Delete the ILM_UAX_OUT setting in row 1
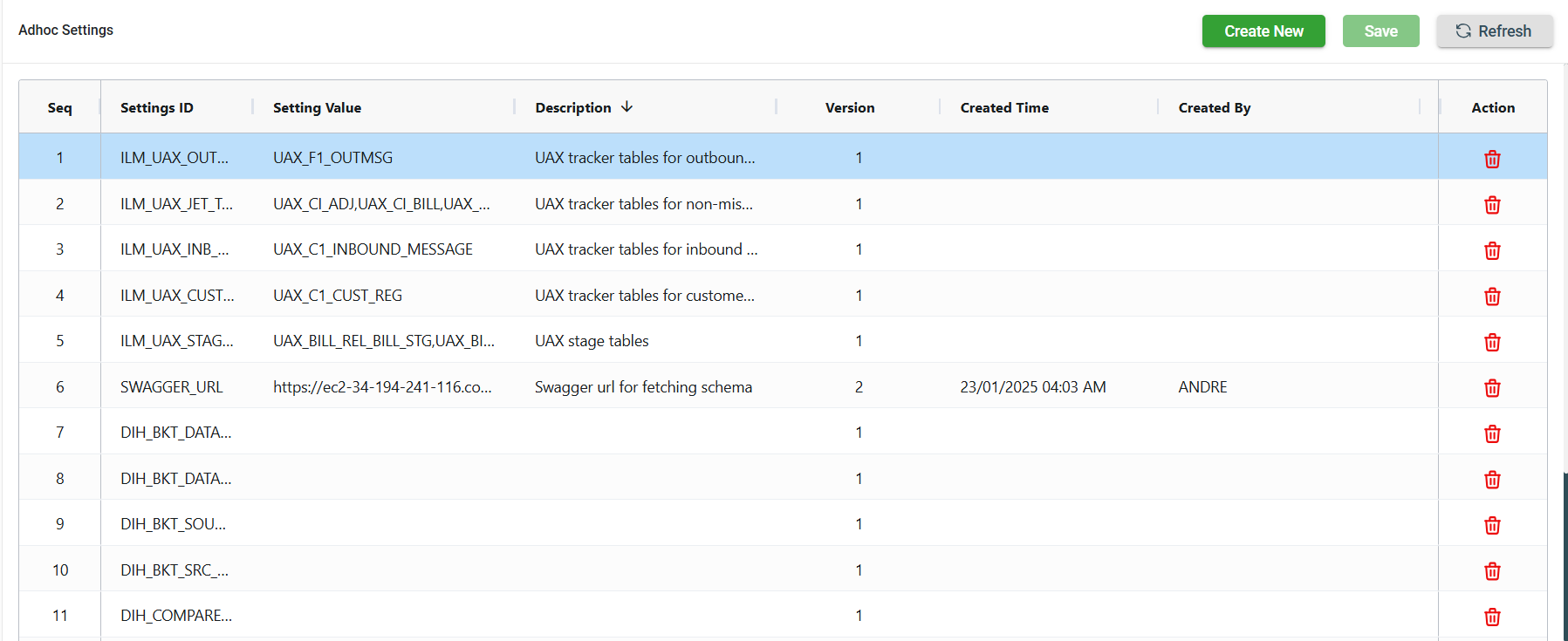This screenshot has height=641, width=1568. coord(1492,159)
